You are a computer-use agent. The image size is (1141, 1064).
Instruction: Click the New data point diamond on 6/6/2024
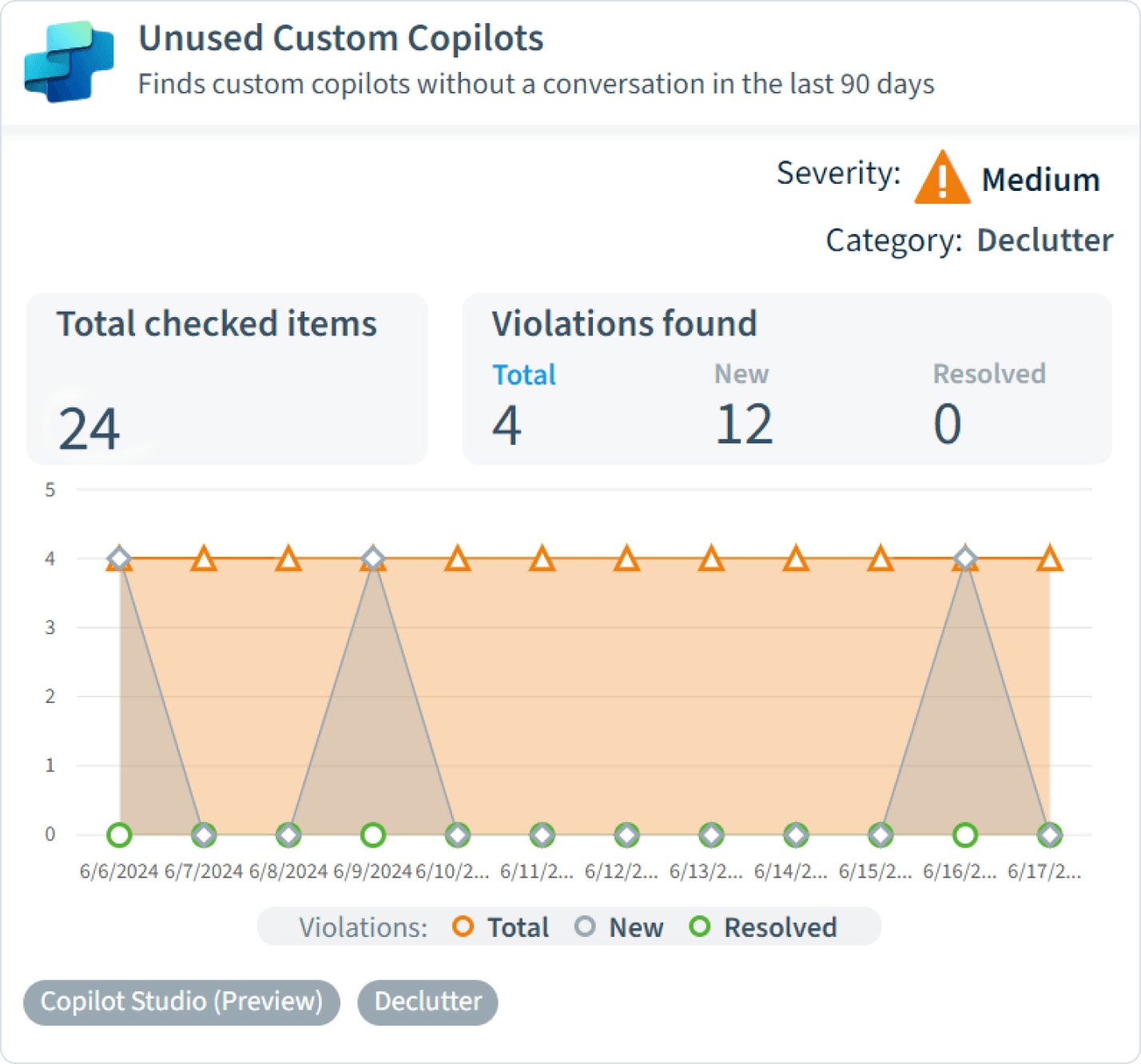coord(119,558)
